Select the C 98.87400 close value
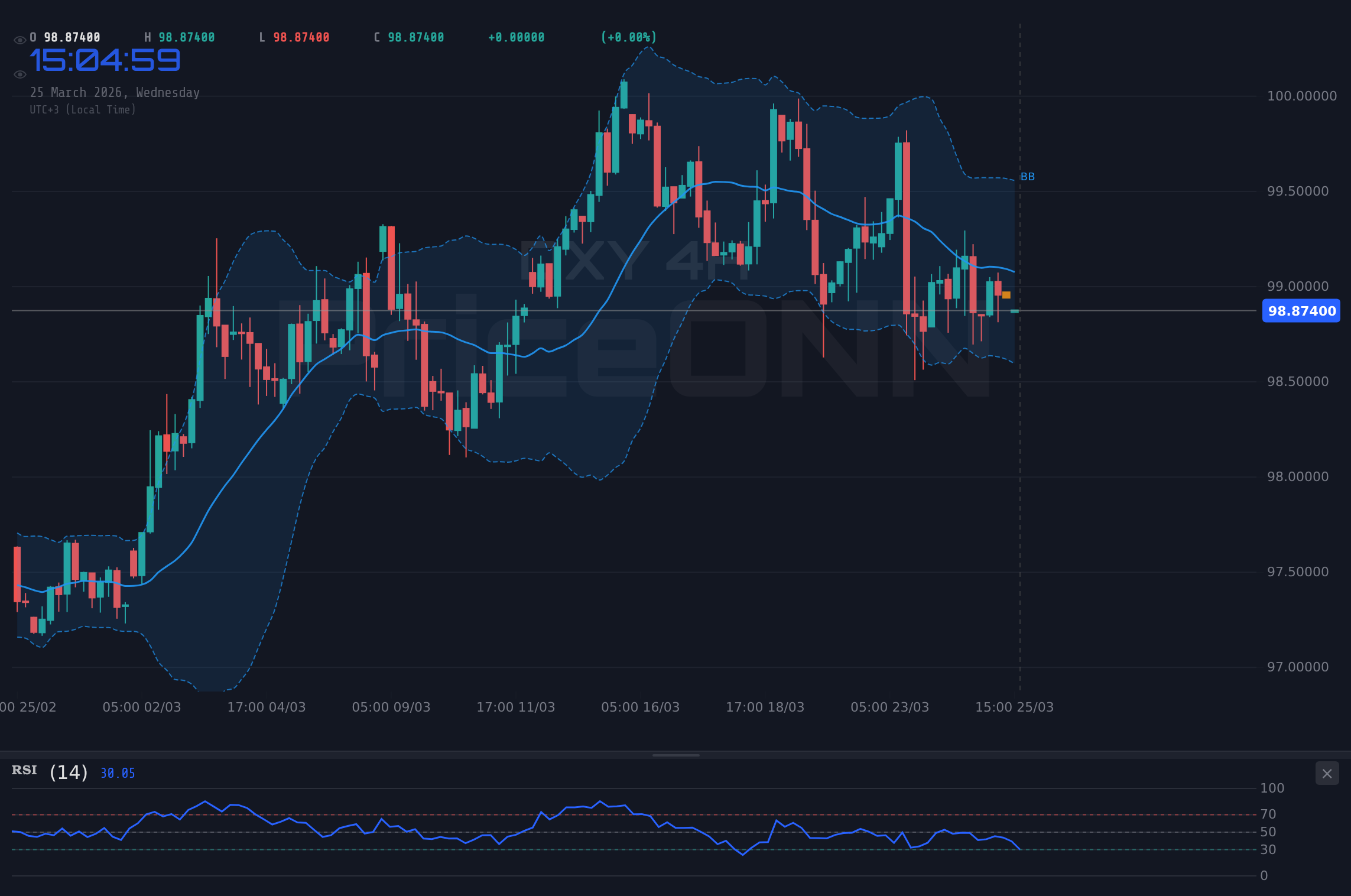Image resolution: width=1351 pixels, height=896 pixels. pos(408,37)
